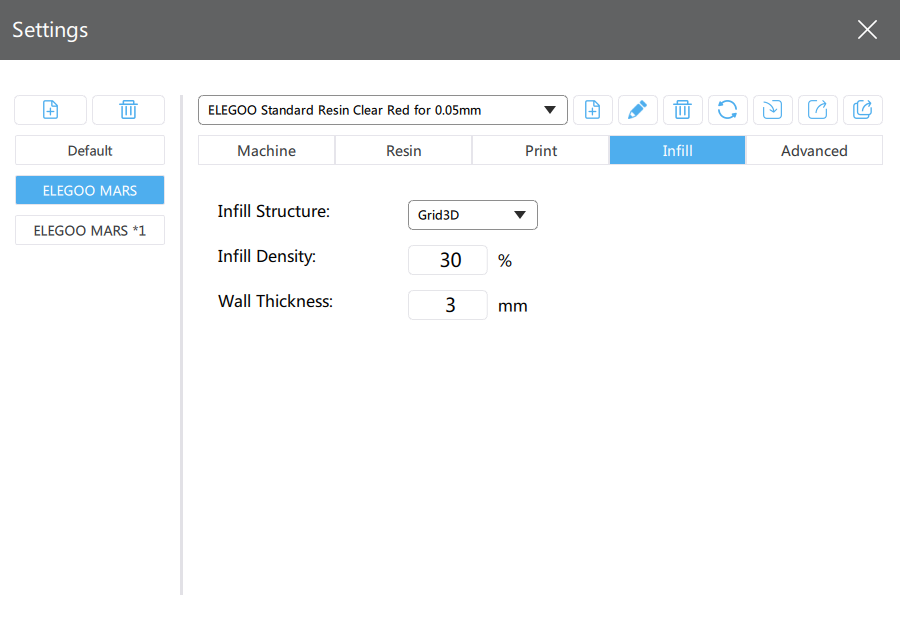Click the Infill Density label
900x630 pixels.
pyautogui.click(x=267, y=256)
